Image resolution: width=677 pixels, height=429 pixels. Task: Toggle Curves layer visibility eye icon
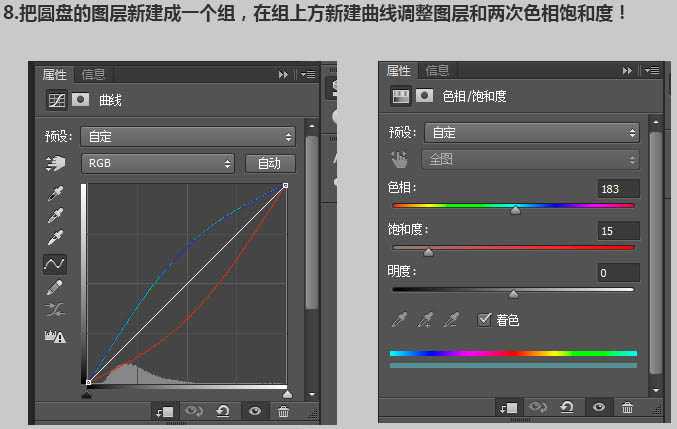pos(255,411)
